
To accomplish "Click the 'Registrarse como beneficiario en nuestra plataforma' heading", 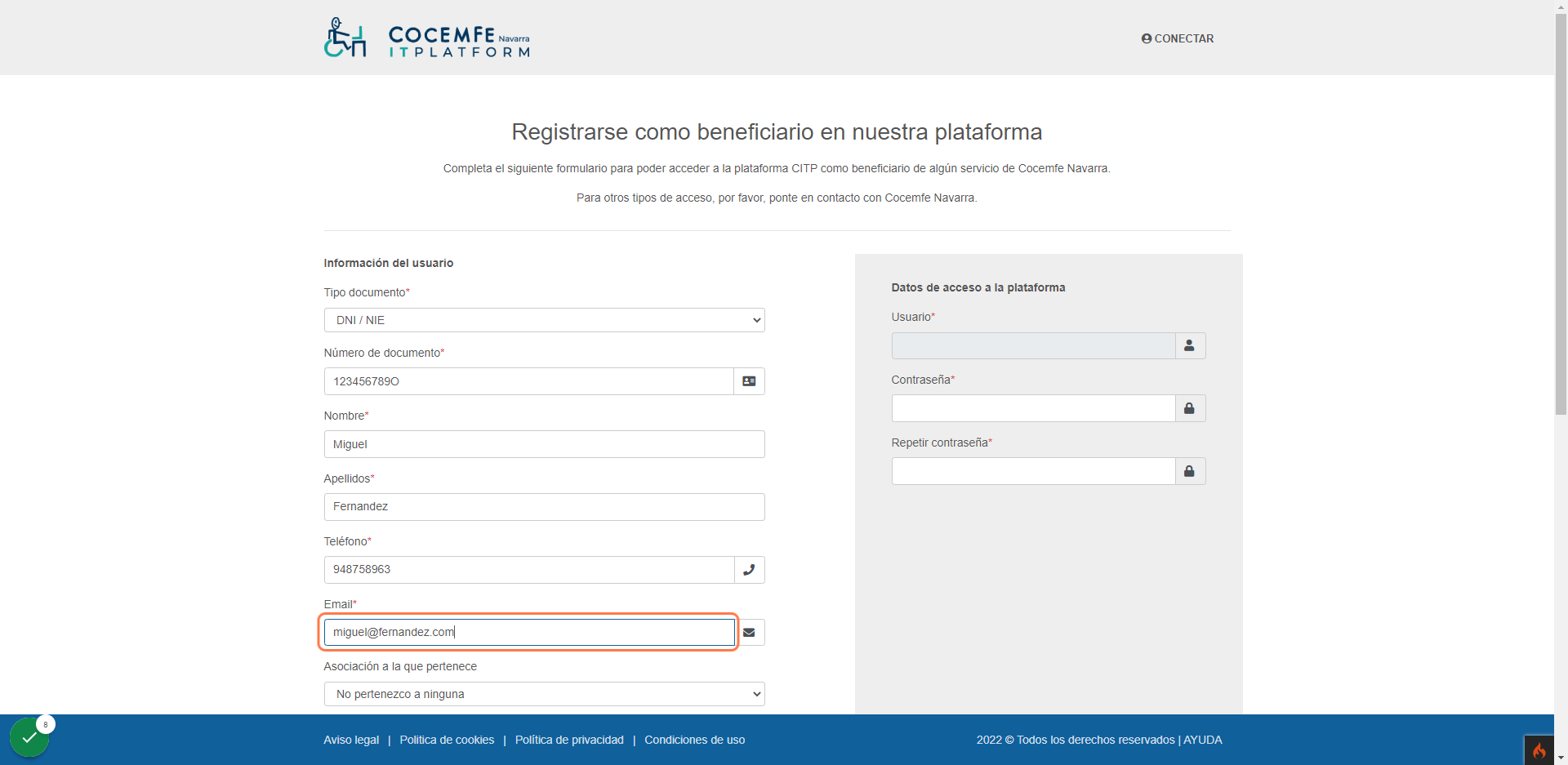I will (777, 131).
